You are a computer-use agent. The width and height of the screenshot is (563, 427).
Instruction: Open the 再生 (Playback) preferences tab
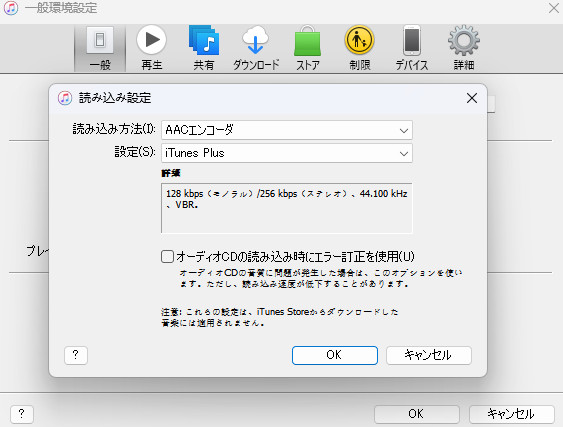[152, 48]
